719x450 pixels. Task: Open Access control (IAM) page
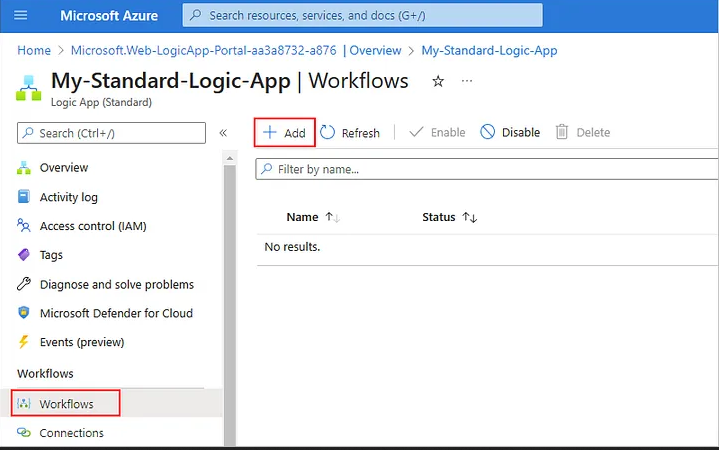pos(92,226)
